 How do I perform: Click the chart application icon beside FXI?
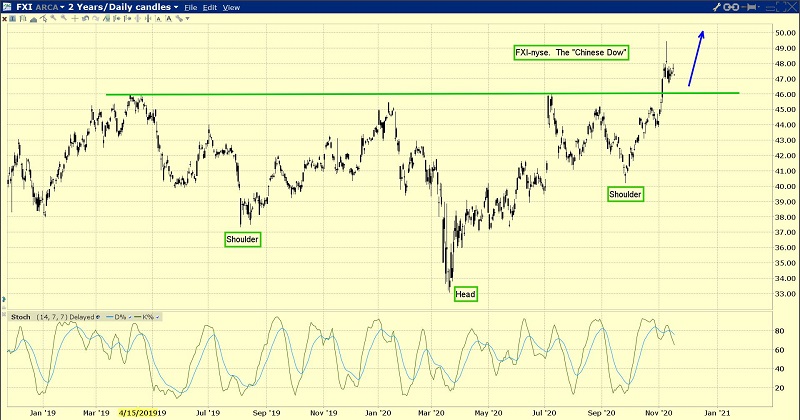[7, 7]
